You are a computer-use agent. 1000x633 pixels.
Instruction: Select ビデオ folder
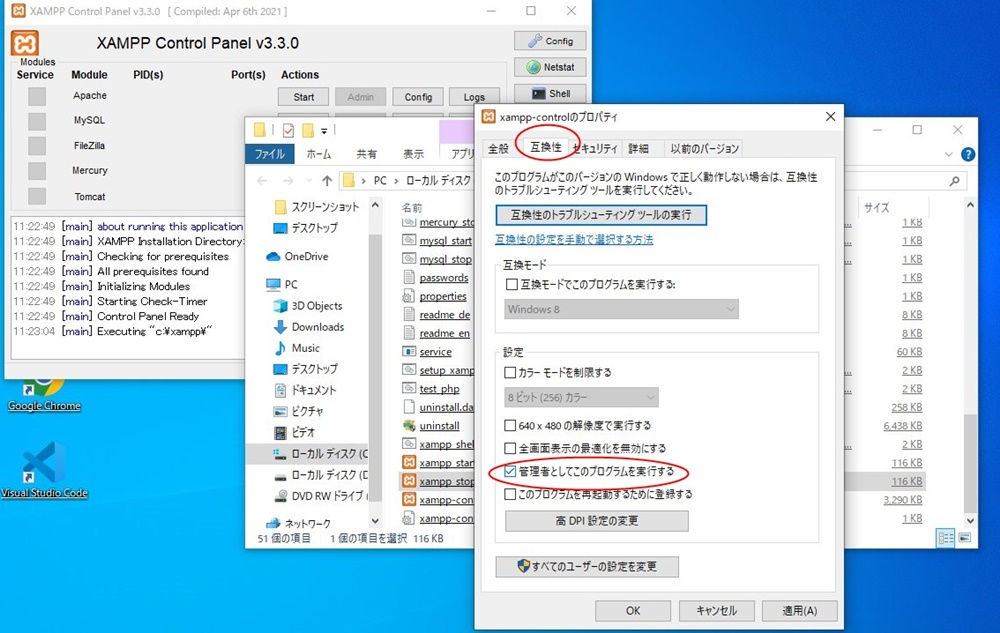point(295,432)
